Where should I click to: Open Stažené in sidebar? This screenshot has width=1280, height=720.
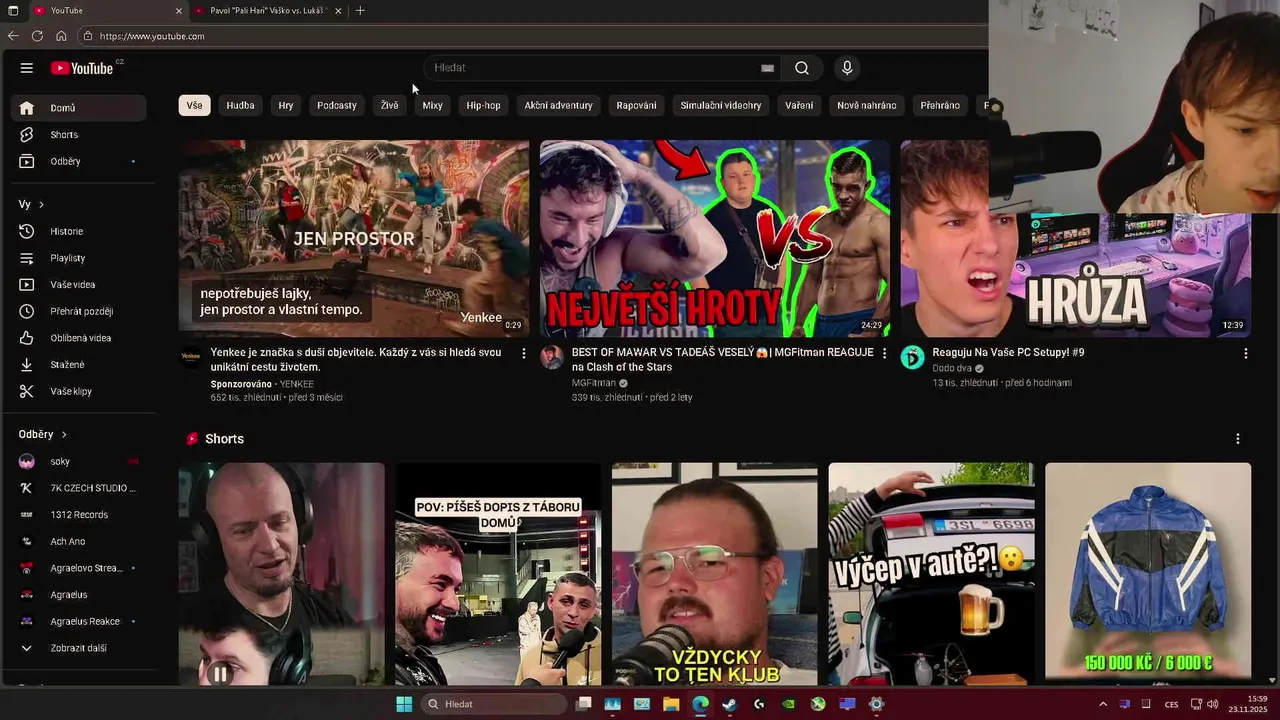tap(80, 365)
